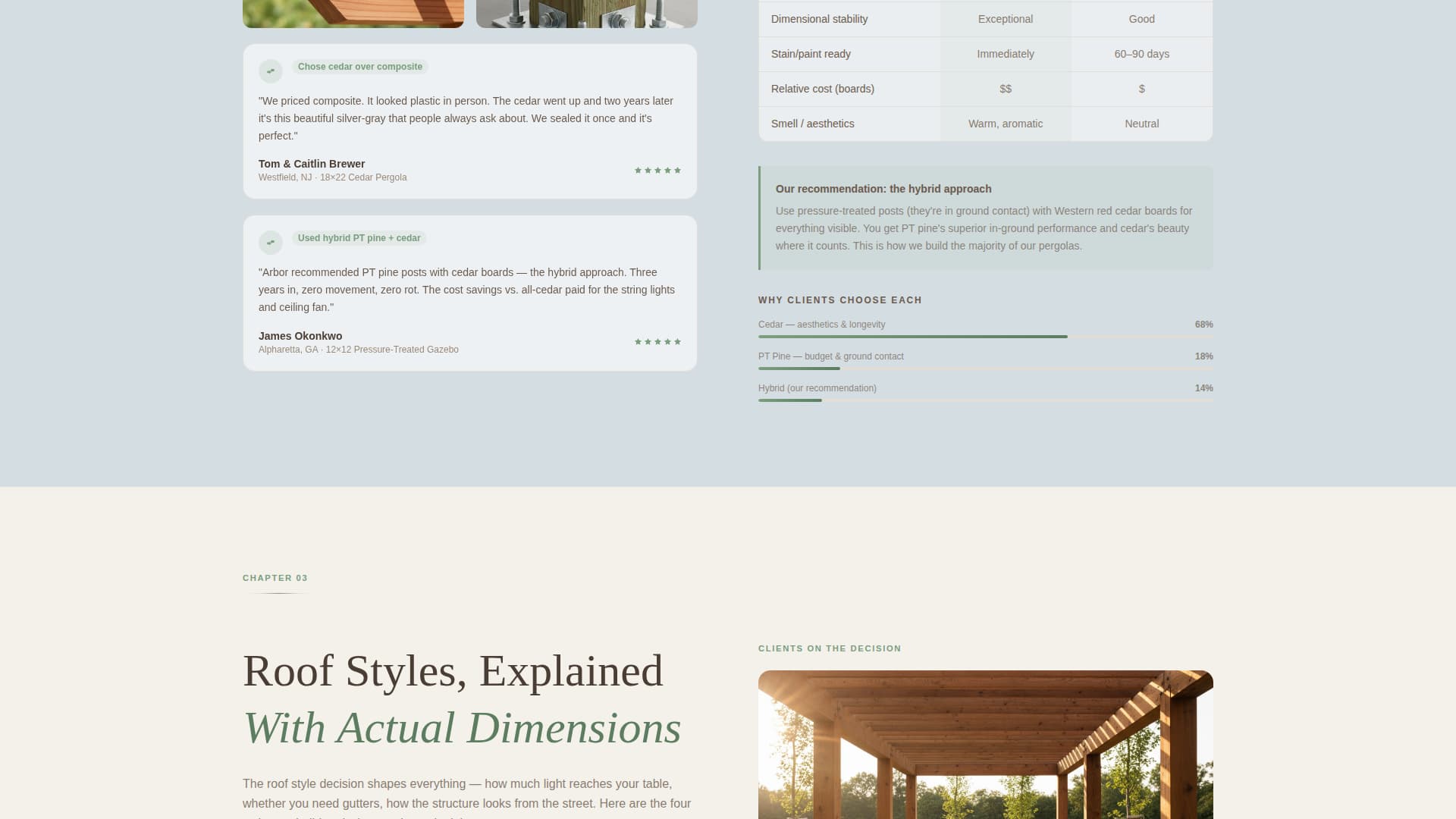Click the Hybrid (our recommendation) progress bar
Viewport: 1456px width, 819px height.
(986, 400)
